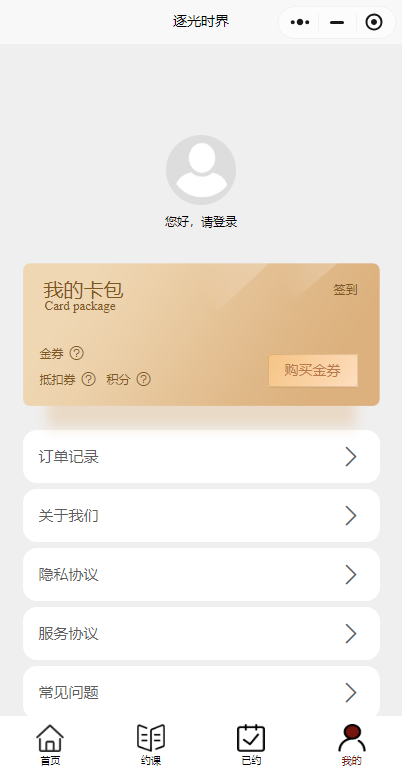This screenshot has width=402, height=772.
Task: Open the 我的卡包 Card package heading
Action: pos(83,296)
